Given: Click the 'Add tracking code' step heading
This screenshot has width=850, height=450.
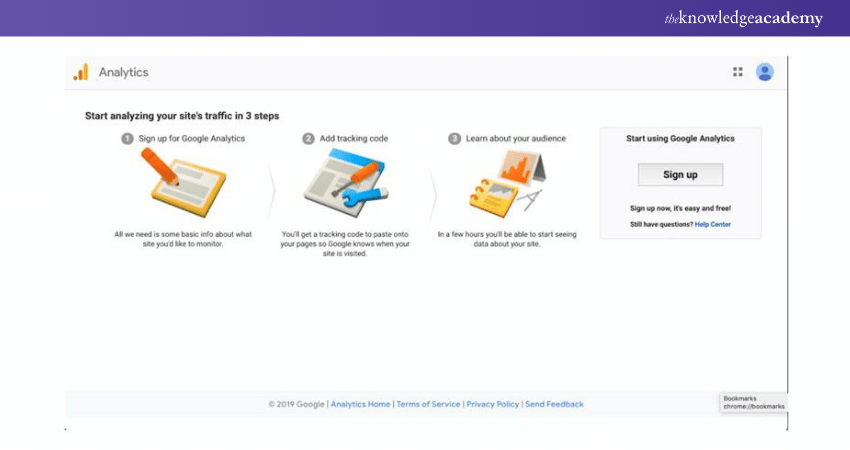Looking at the screenshot, I should [x=353, y=139].
